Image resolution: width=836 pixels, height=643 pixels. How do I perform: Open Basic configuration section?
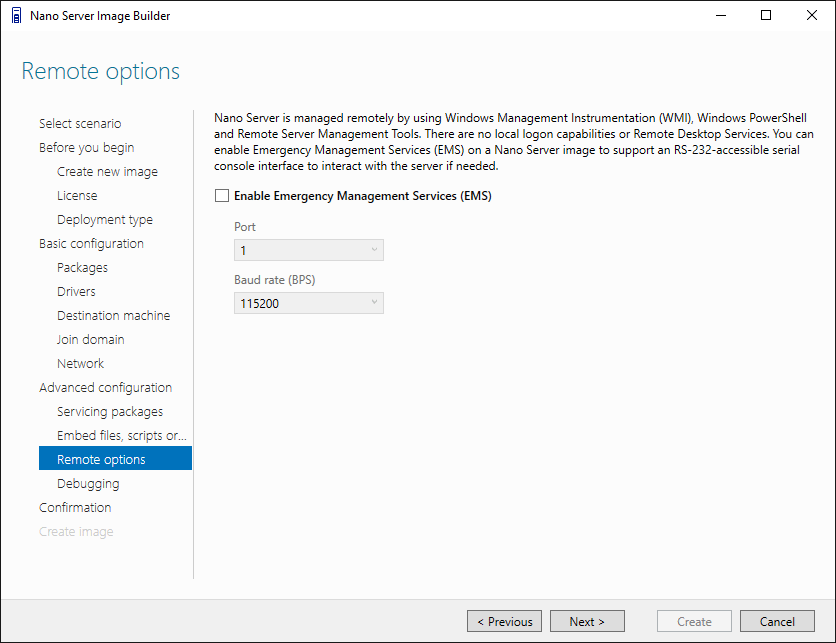(91, 244)
